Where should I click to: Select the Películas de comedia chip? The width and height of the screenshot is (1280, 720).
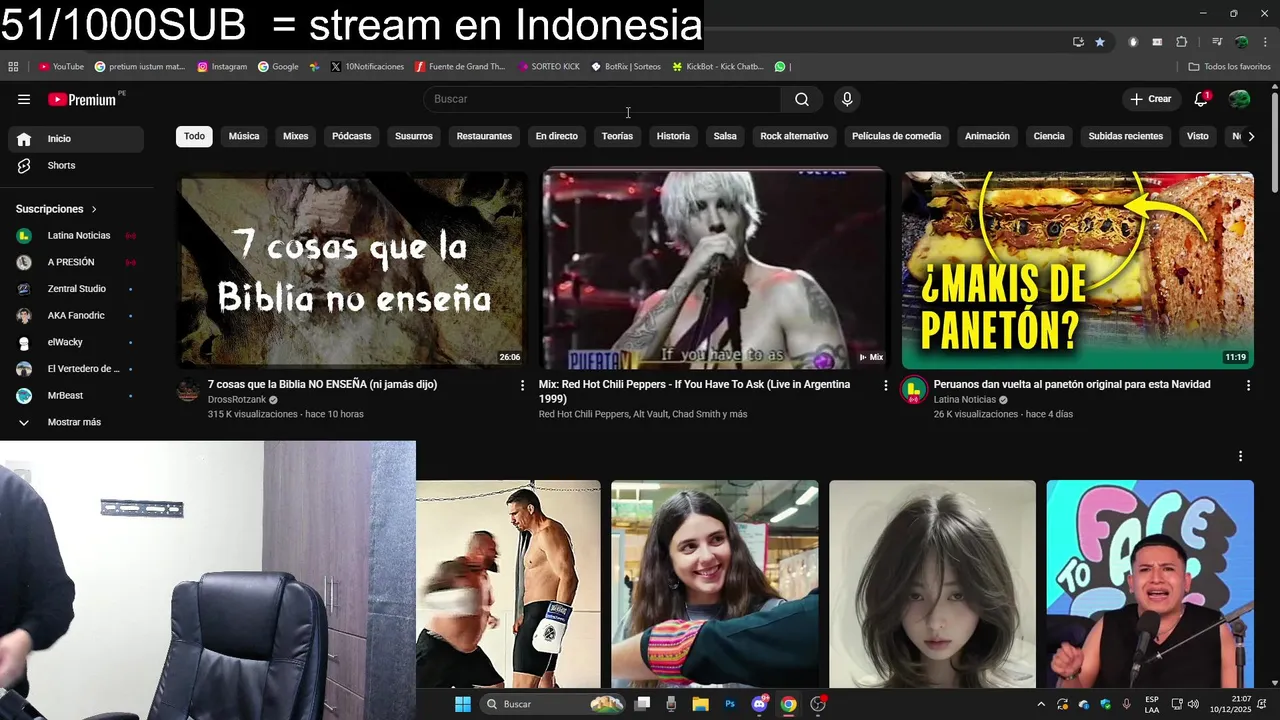click(x=897, y=136)
